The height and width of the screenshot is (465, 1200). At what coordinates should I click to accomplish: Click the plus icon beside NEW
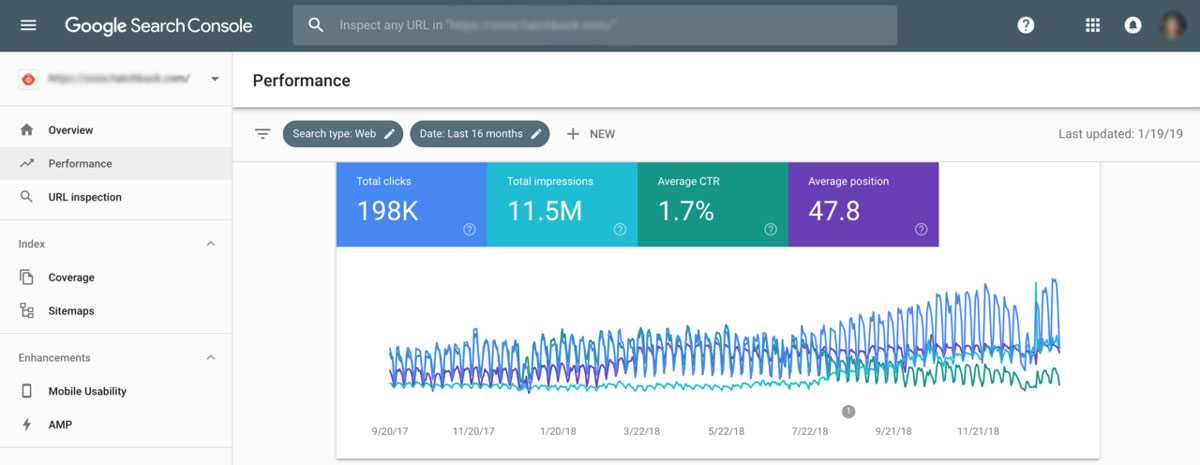click(x=573, y=134)
